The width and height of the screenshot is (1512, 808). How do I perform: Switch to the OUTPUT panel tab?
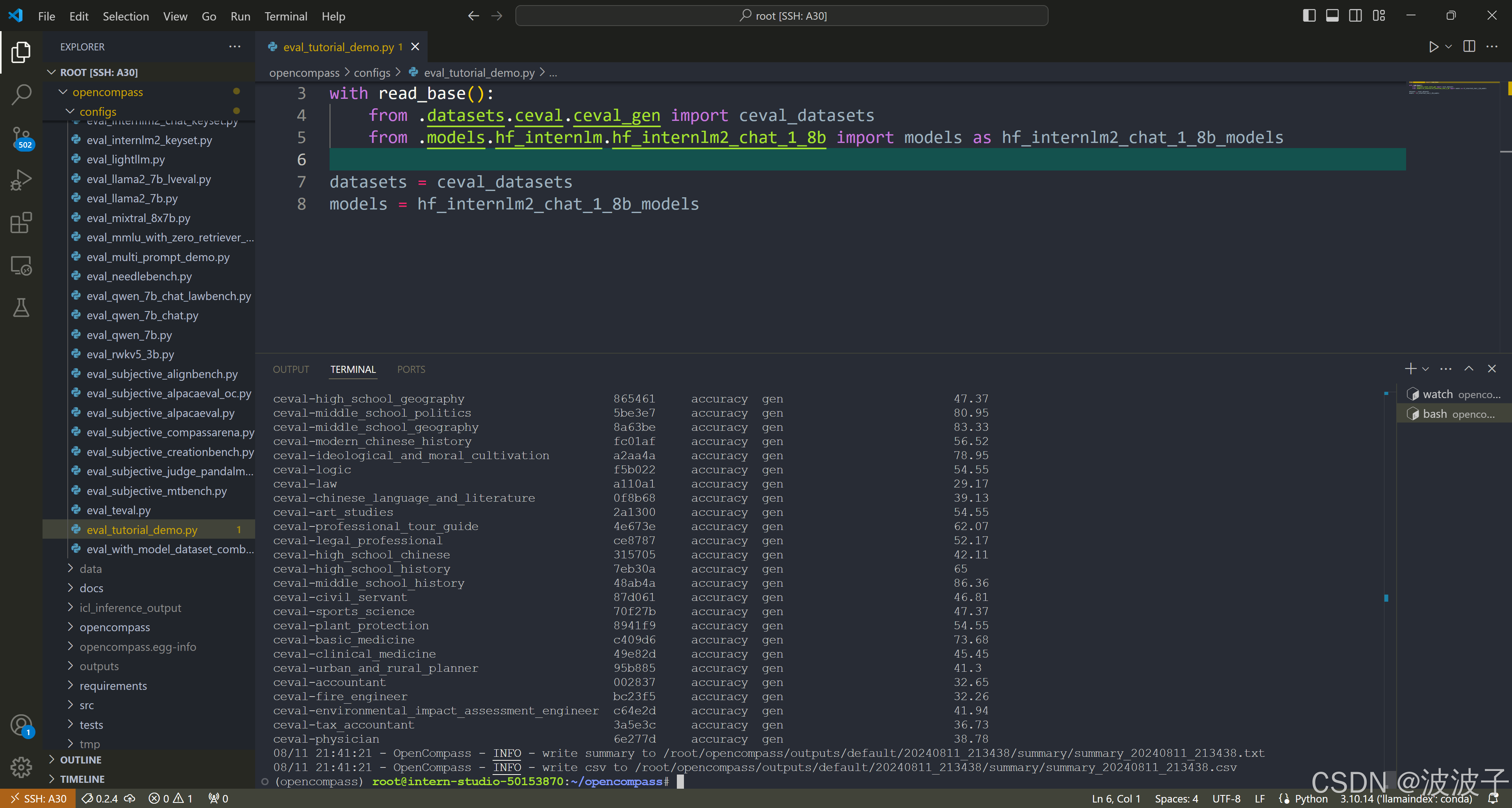(291, 369)
